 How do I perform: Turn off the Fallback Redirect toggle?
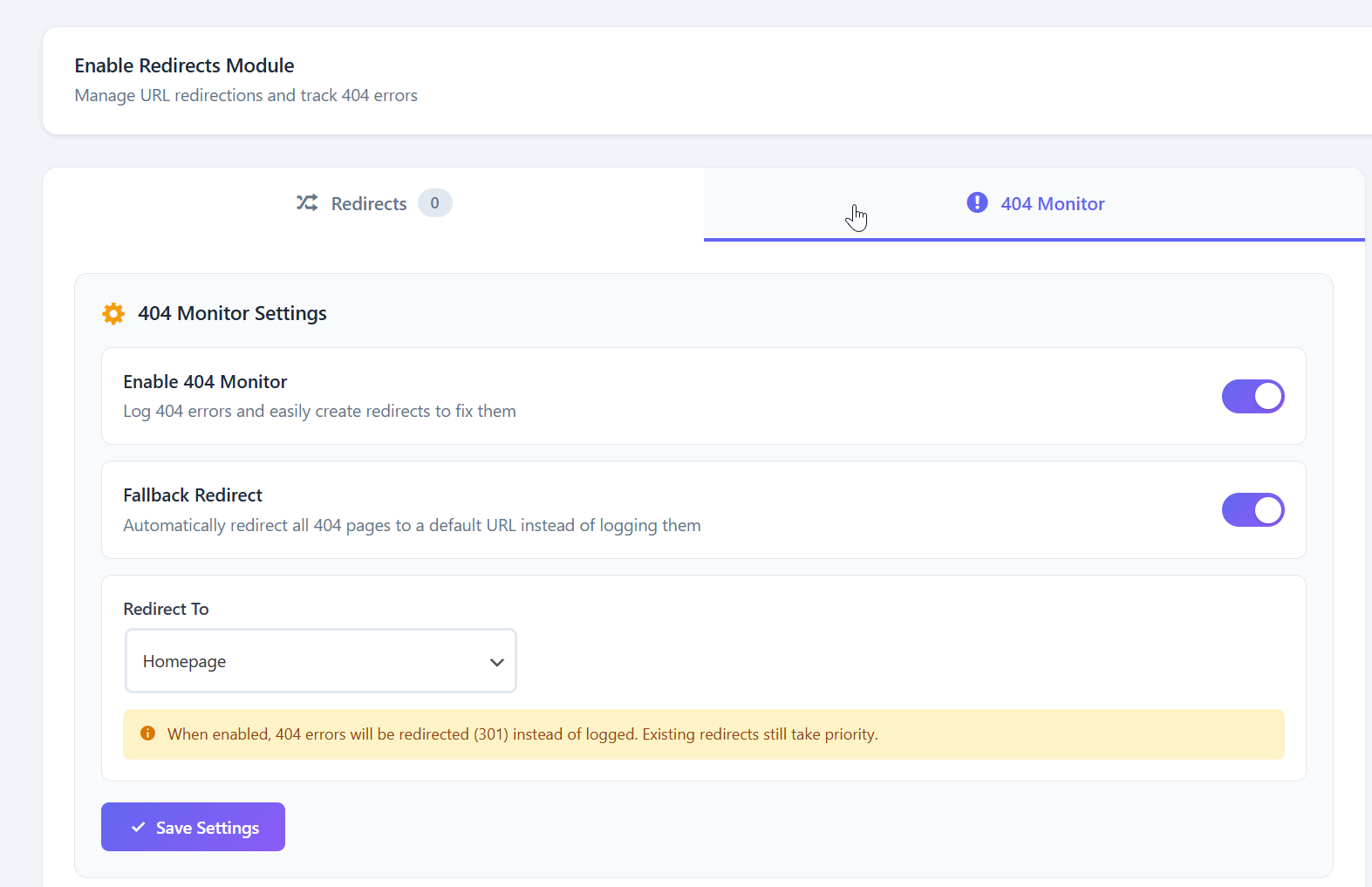click(x=1253, y=510)
